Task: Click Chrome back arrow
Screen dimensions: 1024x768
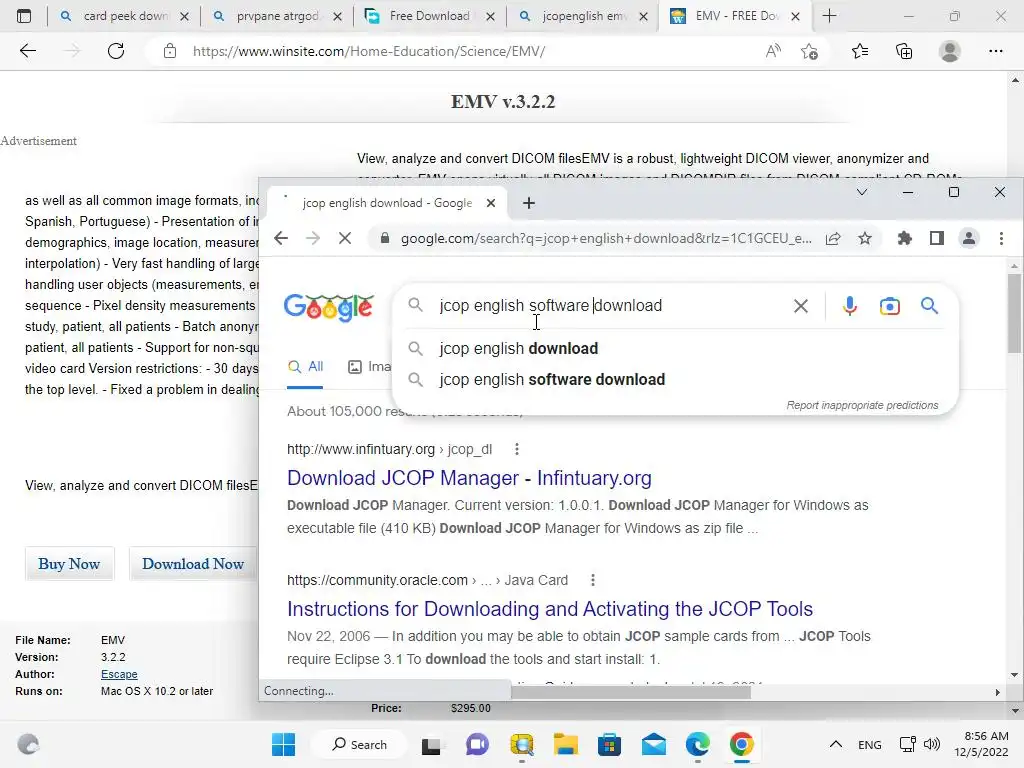Action: click(x=281, y=238)
